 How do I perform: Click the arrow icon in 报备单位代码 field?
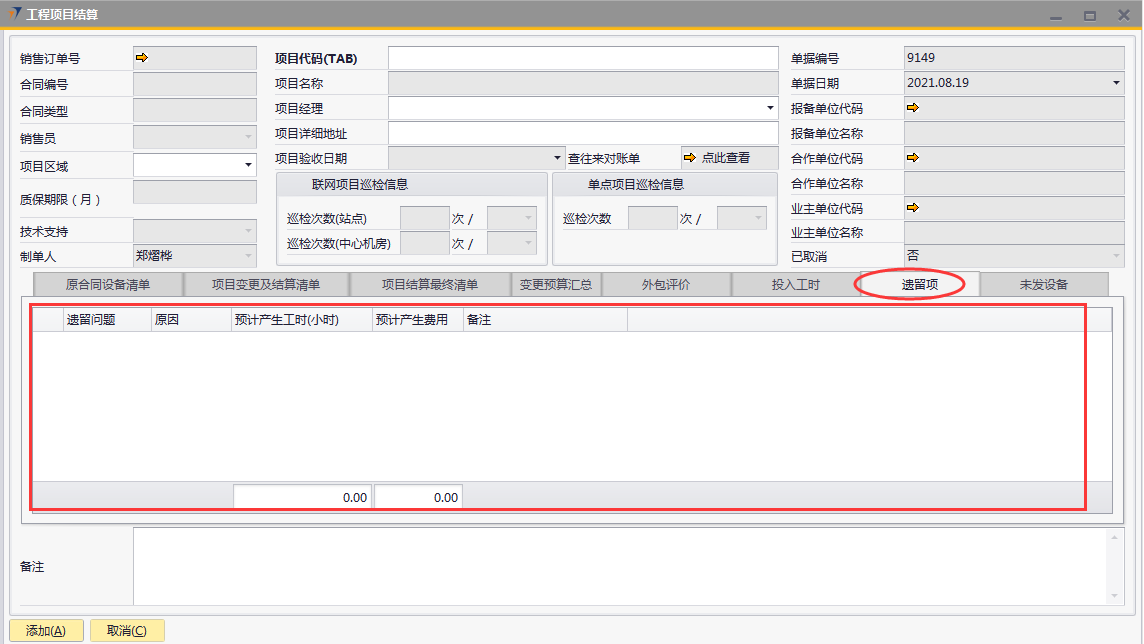coord(912,108)
